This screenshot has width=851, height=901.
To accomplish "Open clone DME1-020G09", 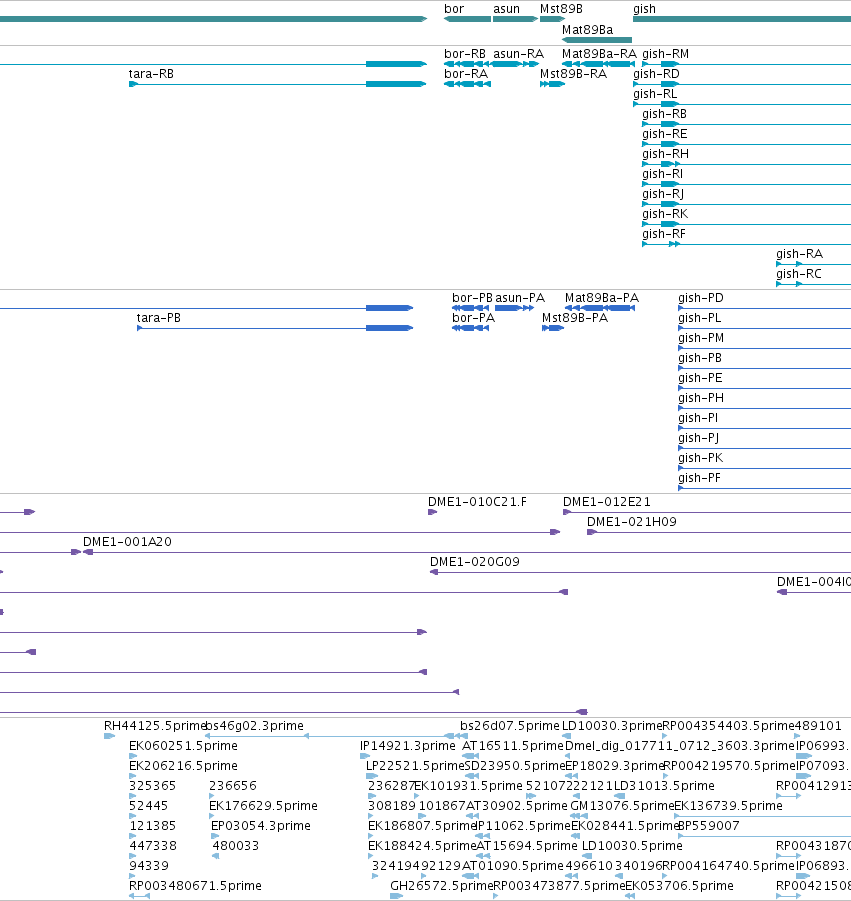I will pyautogui.click(x=475, y=562).
